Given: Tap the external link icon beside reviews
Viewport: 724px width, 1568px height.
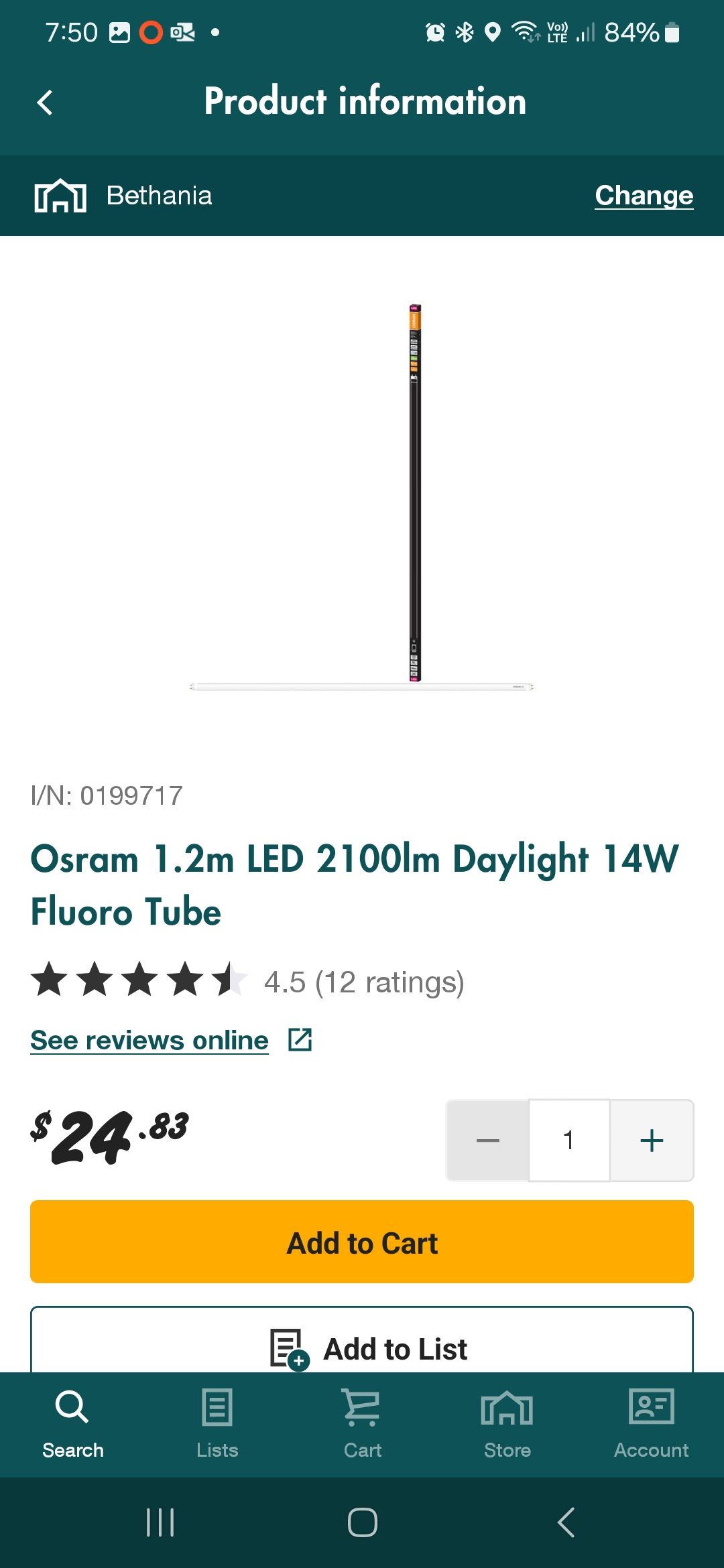Looking at the screenshot, I should click(x=300, y=1040).
